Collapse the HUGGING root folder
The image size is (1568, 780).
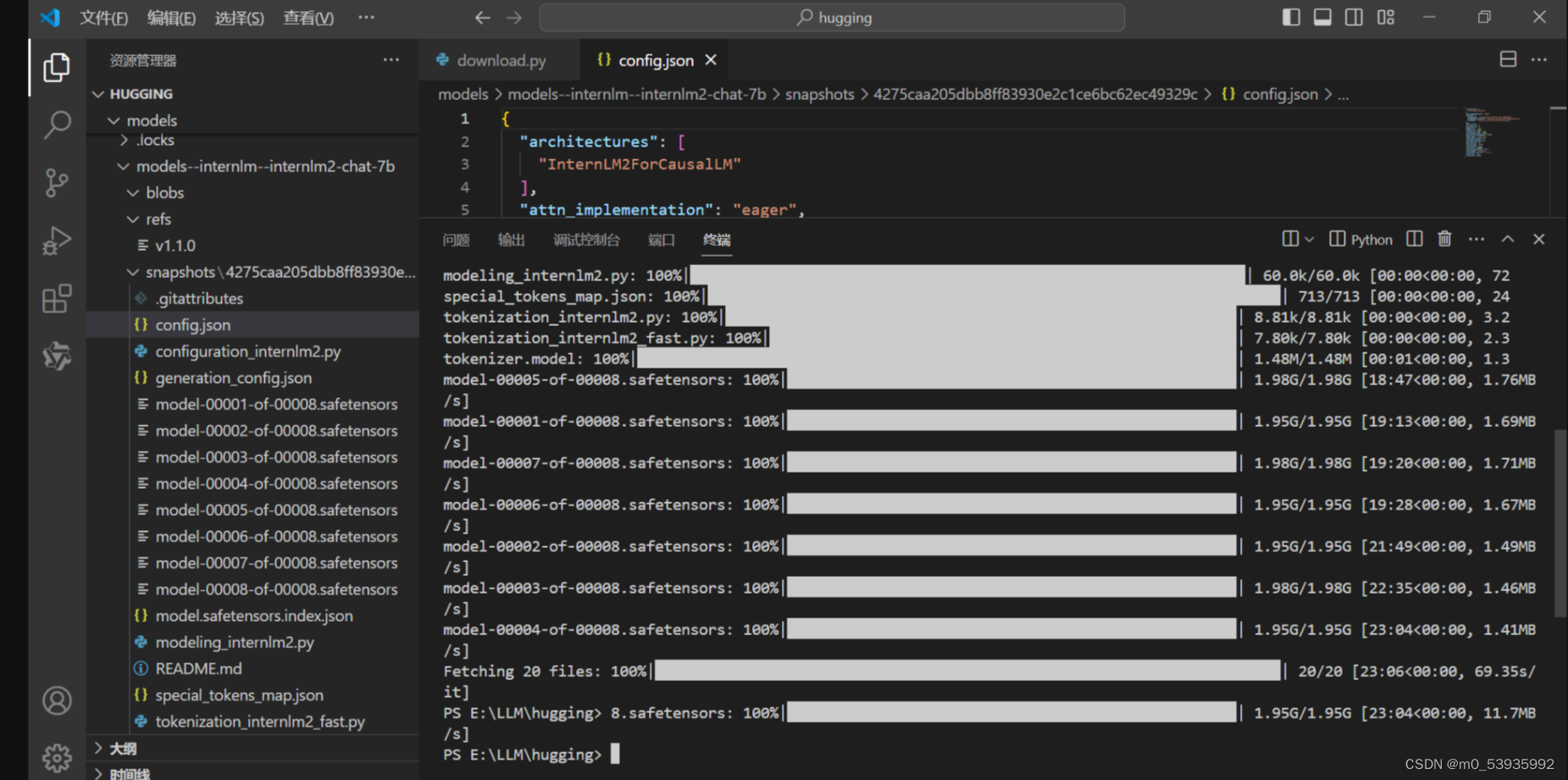click(x=252, y=94)
